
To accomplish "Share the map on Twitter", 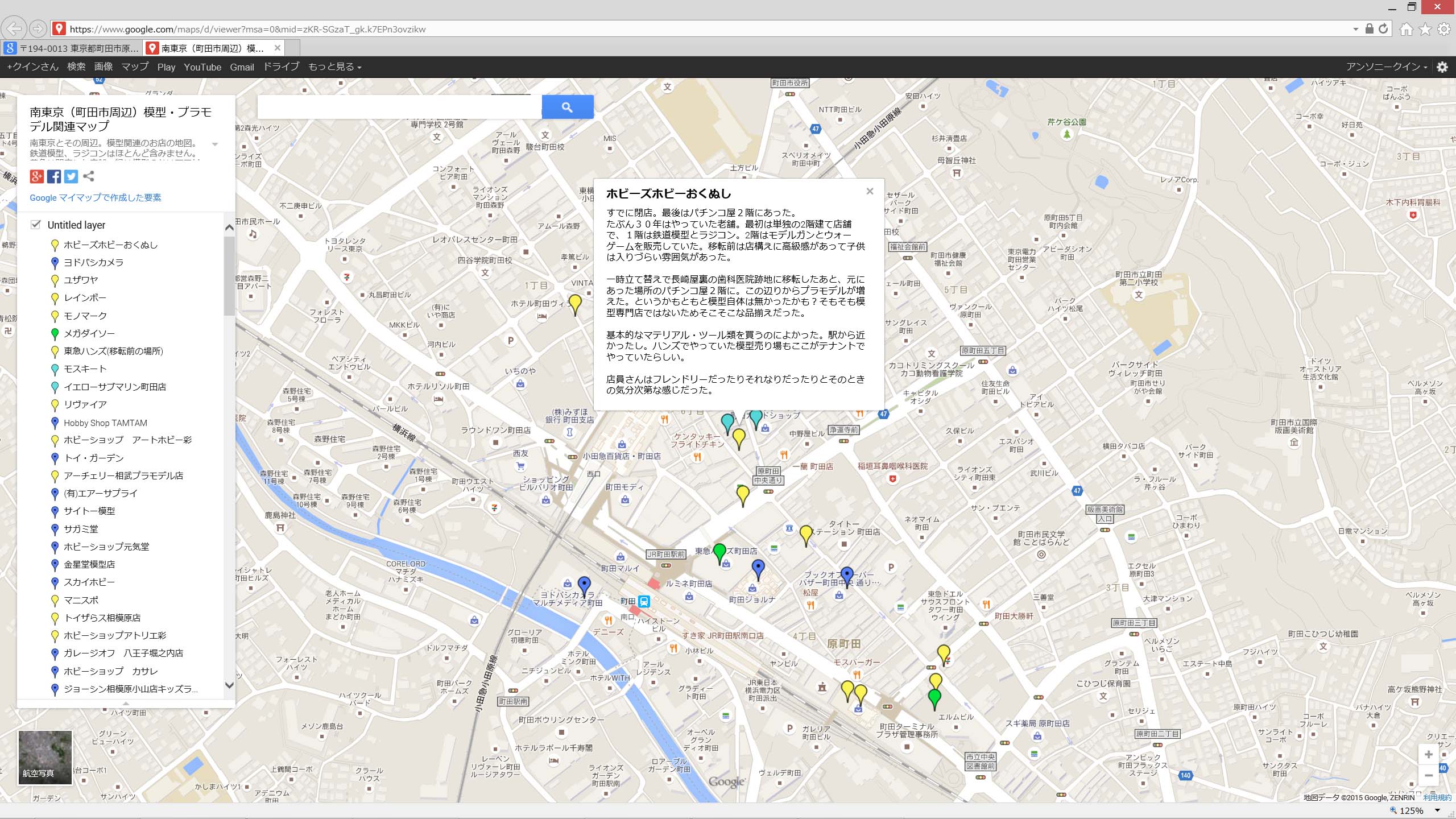I will click(x=71, y=176).
